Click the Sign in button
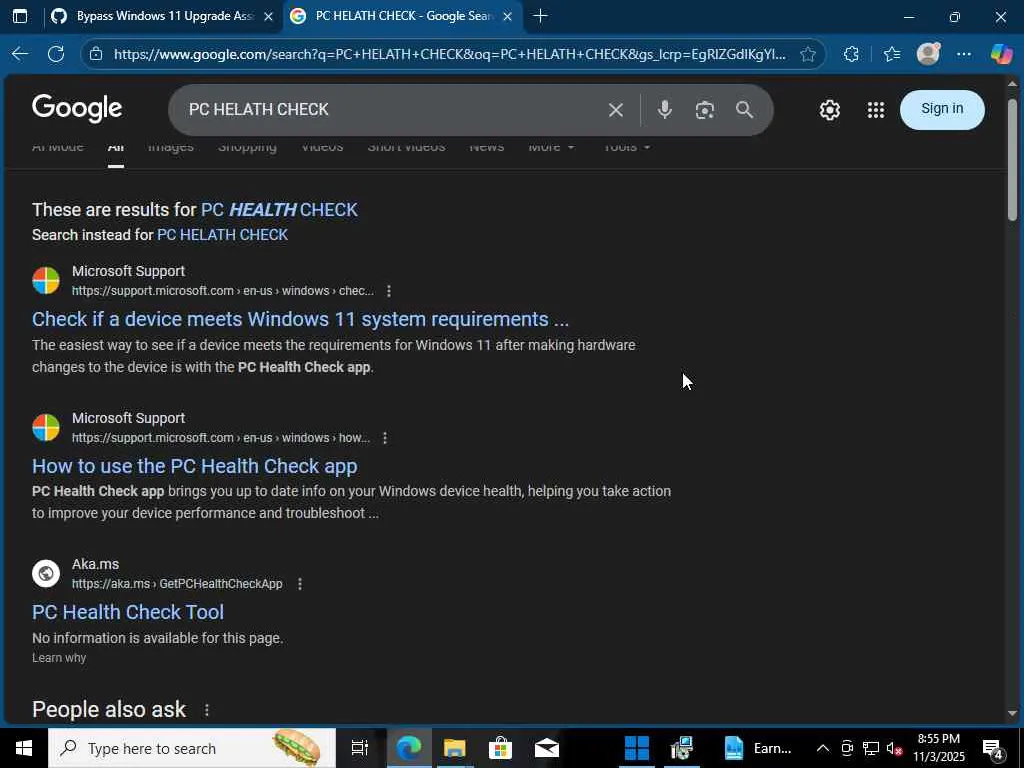This screenshot has height=768, width=1024. [x=942, y=109]
